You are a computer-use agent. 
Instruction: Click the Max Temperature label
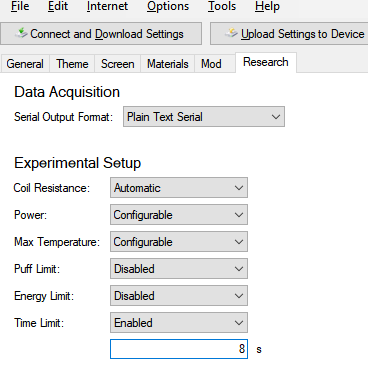[57, 242]
